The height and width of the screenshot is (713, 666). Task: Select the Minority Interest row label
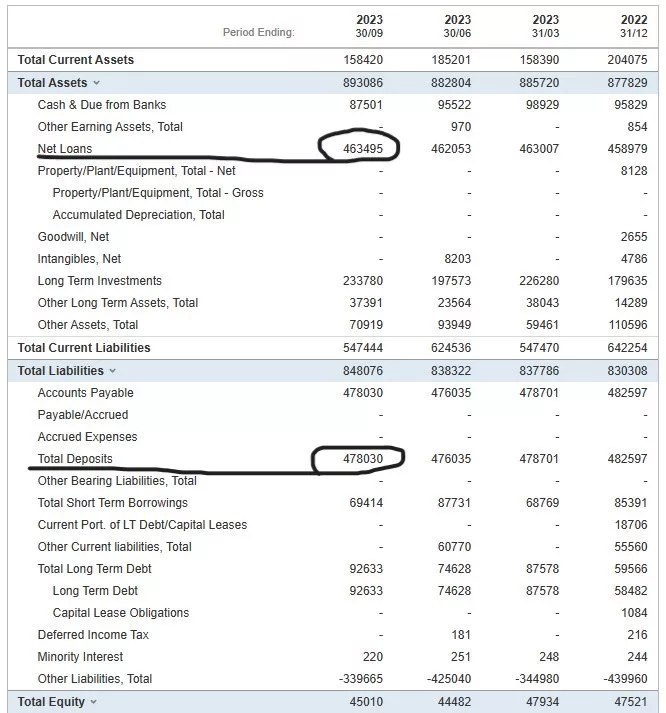(x=80, y=657)
